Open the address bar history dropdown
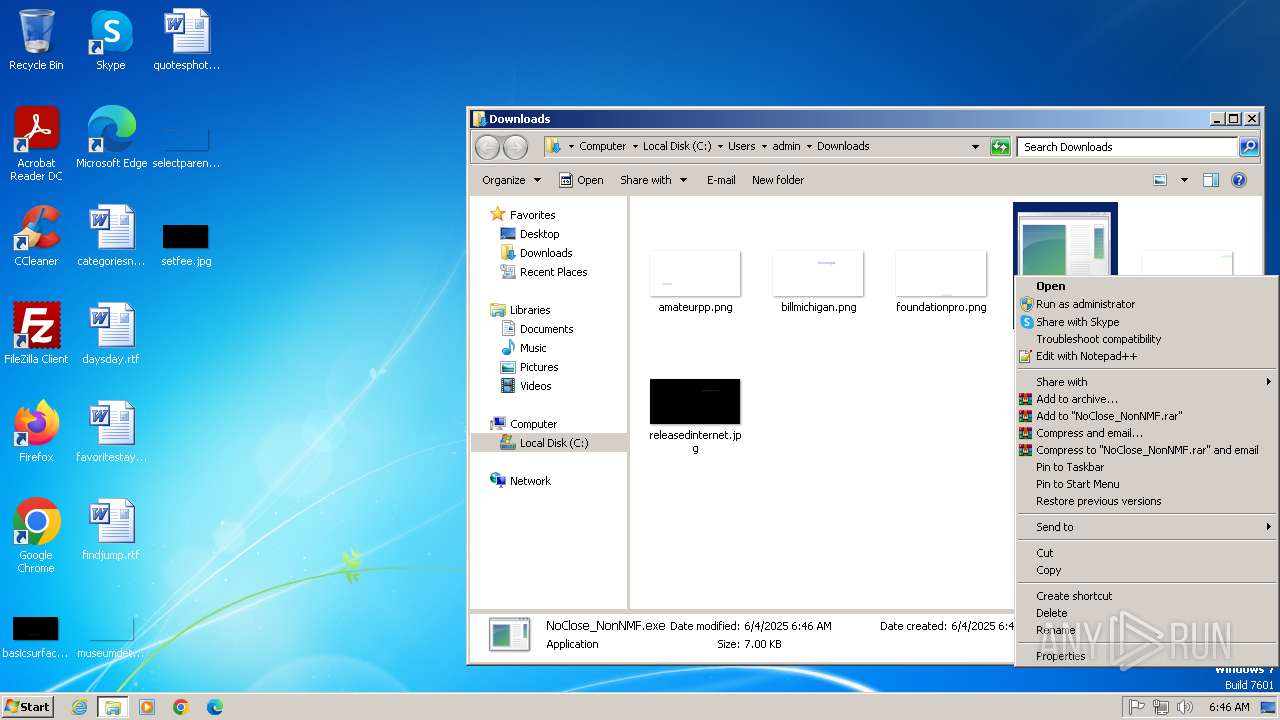The width and height of the screenshot is (1280, 720). pos(976,147)
